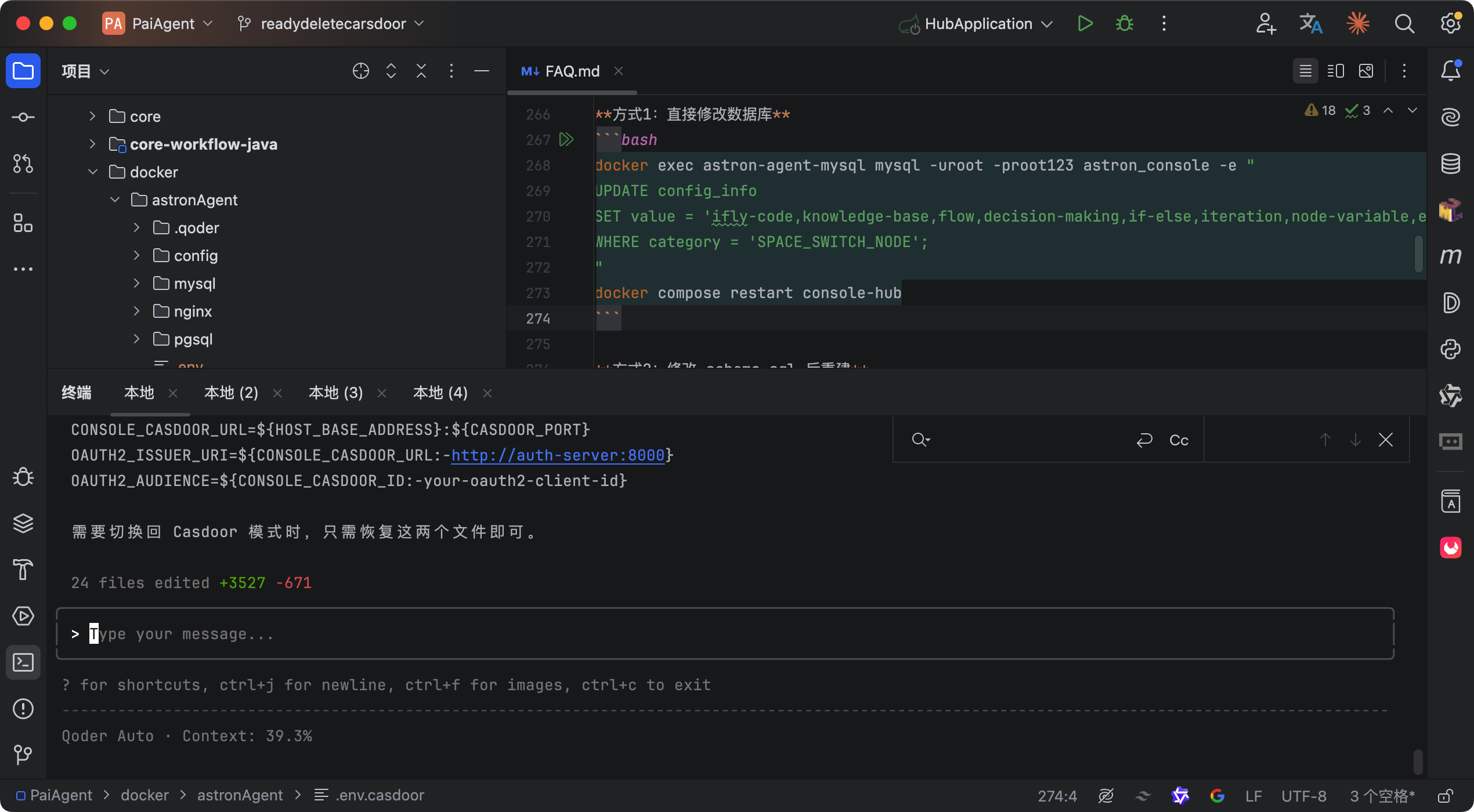Open Search Everywhere via the magnifier icon
1474x812 pixels.
1404,24
